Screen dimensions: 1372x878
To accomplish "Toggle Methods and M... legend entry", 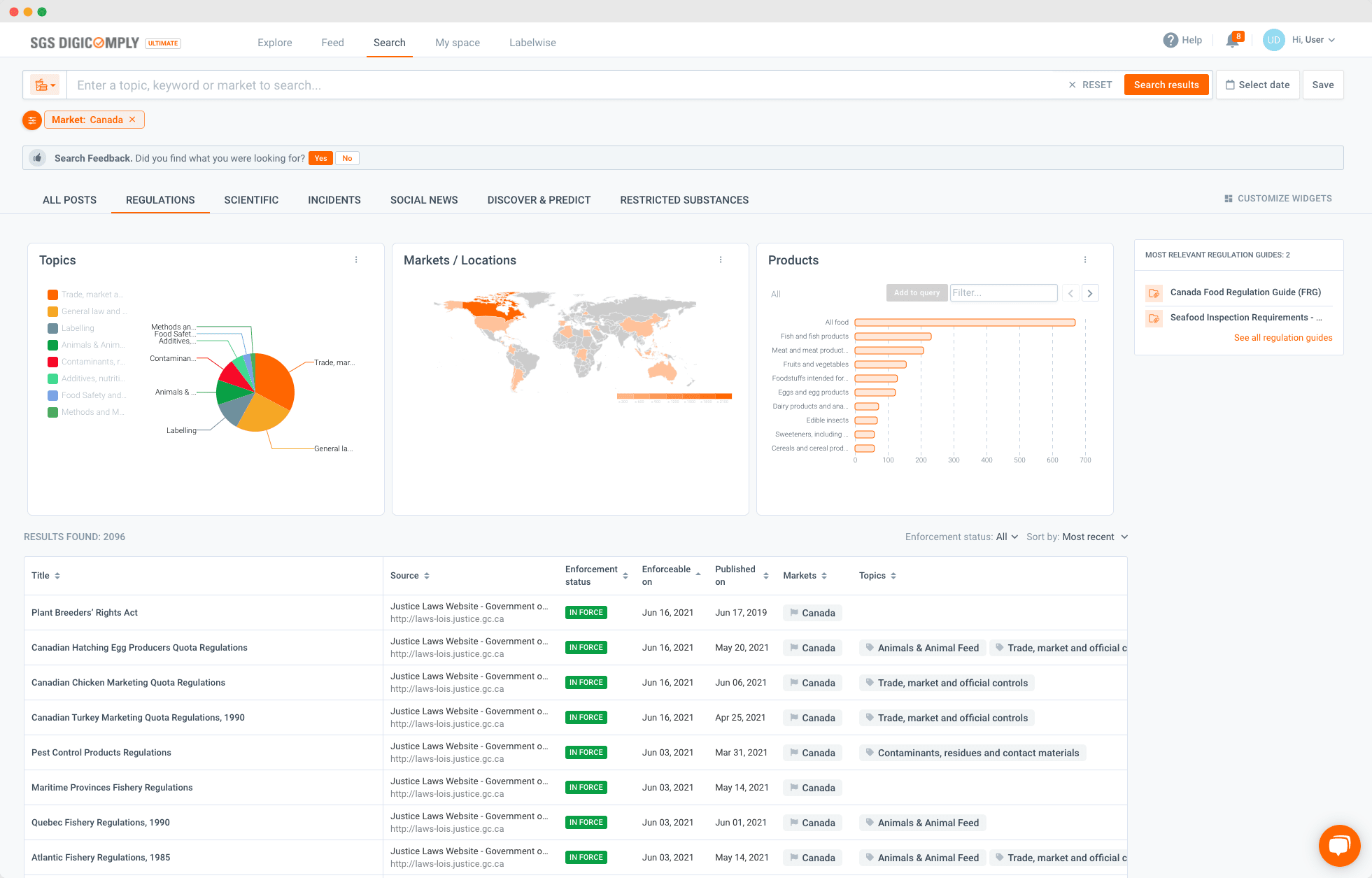I will [x=86, y=412].
